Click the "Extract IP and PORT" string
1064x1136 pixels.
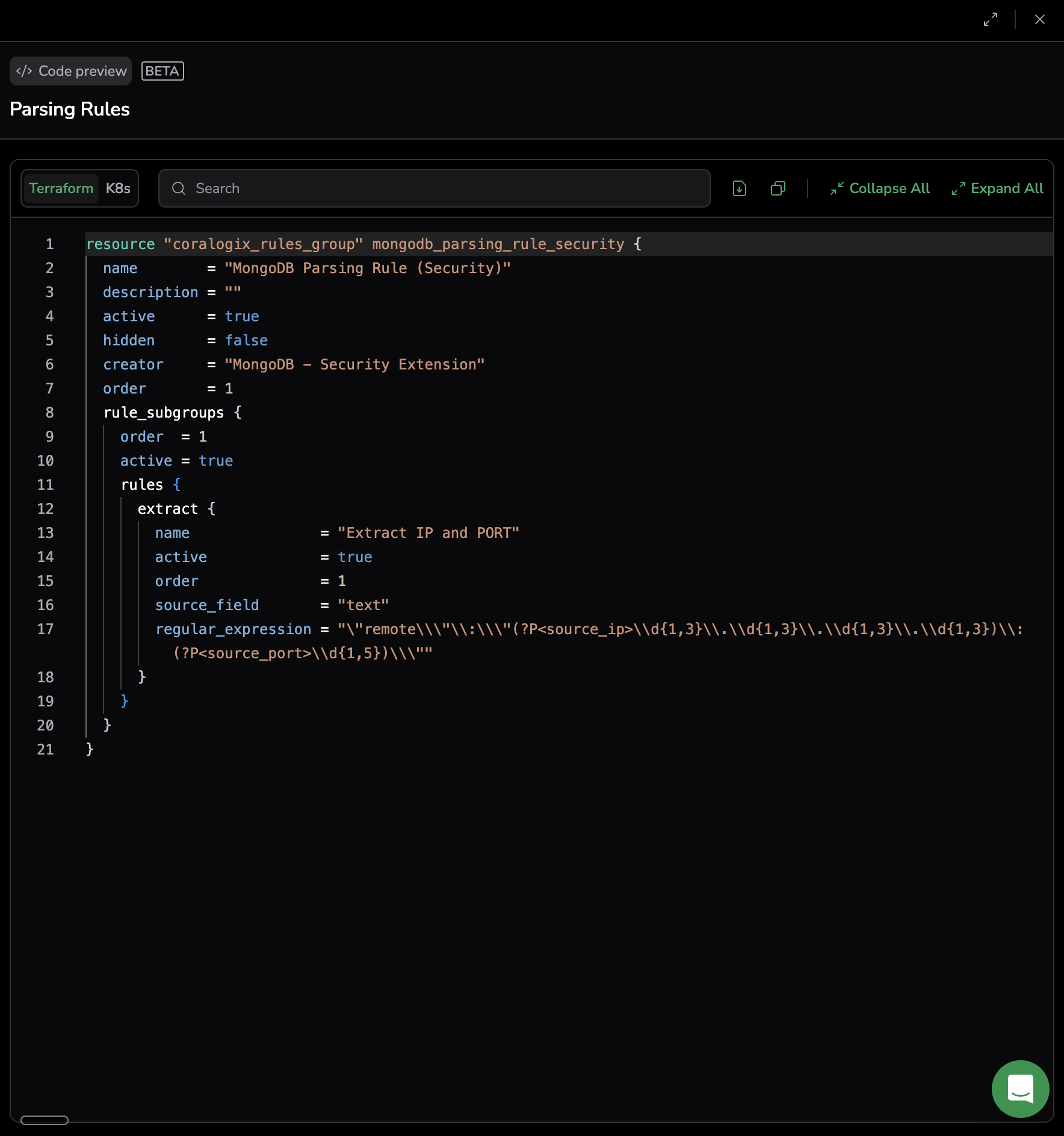pos(428,533)
